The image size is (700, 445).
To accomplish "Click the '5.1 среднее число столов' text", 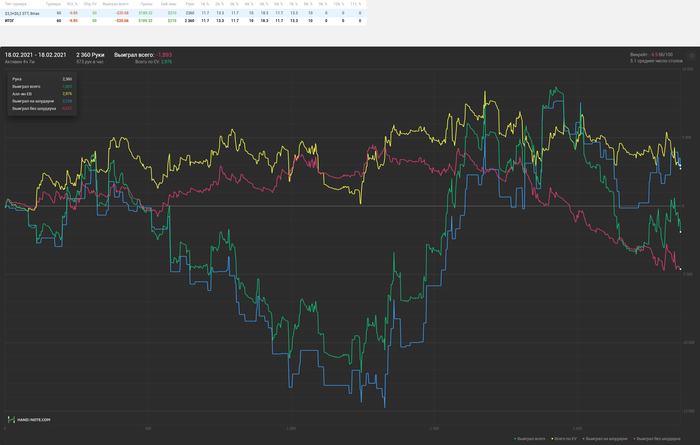I will [x=656, y=61].
